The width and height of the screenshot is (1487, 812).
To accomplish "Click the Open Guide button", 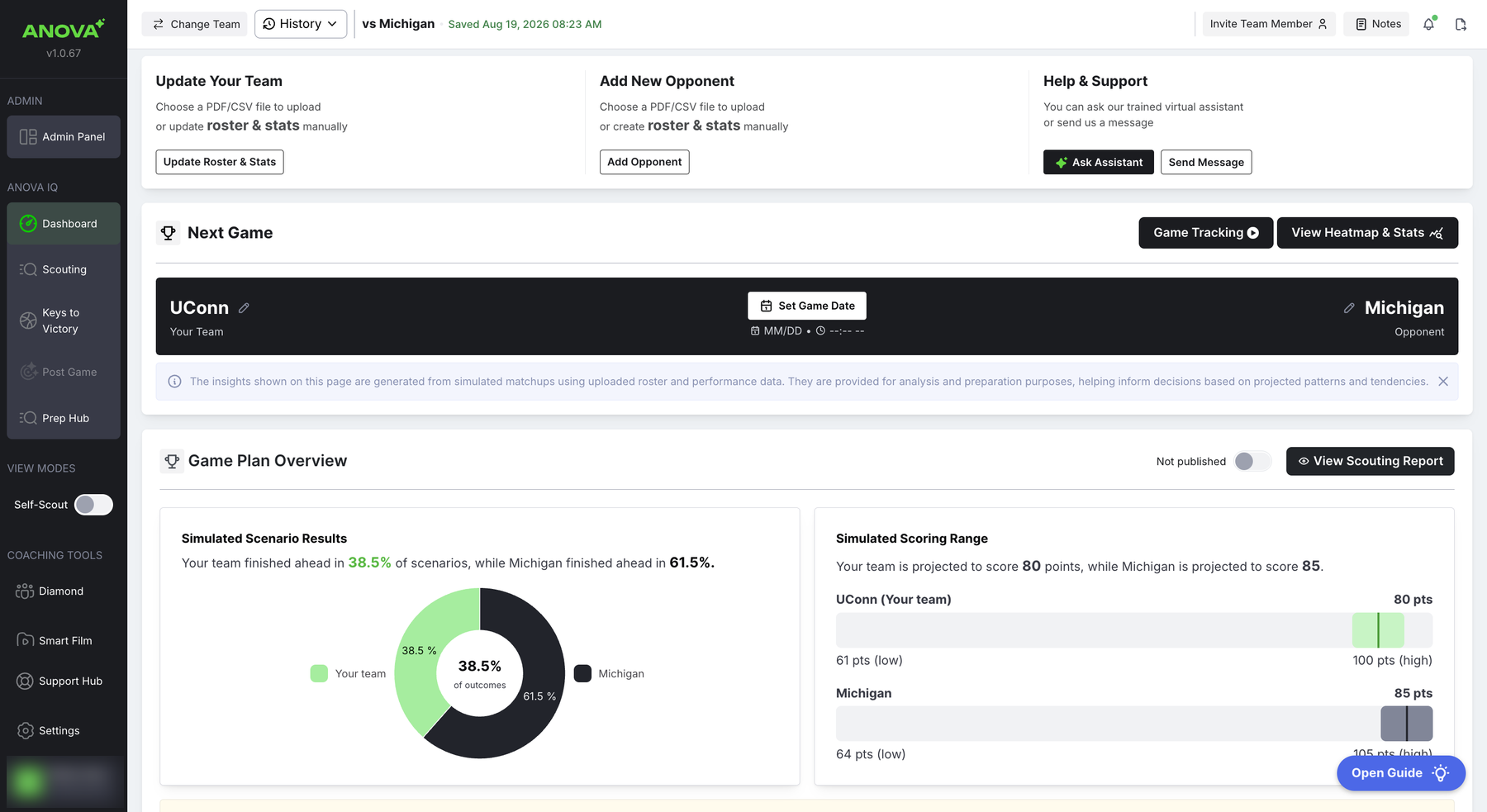I will 1401,773.
